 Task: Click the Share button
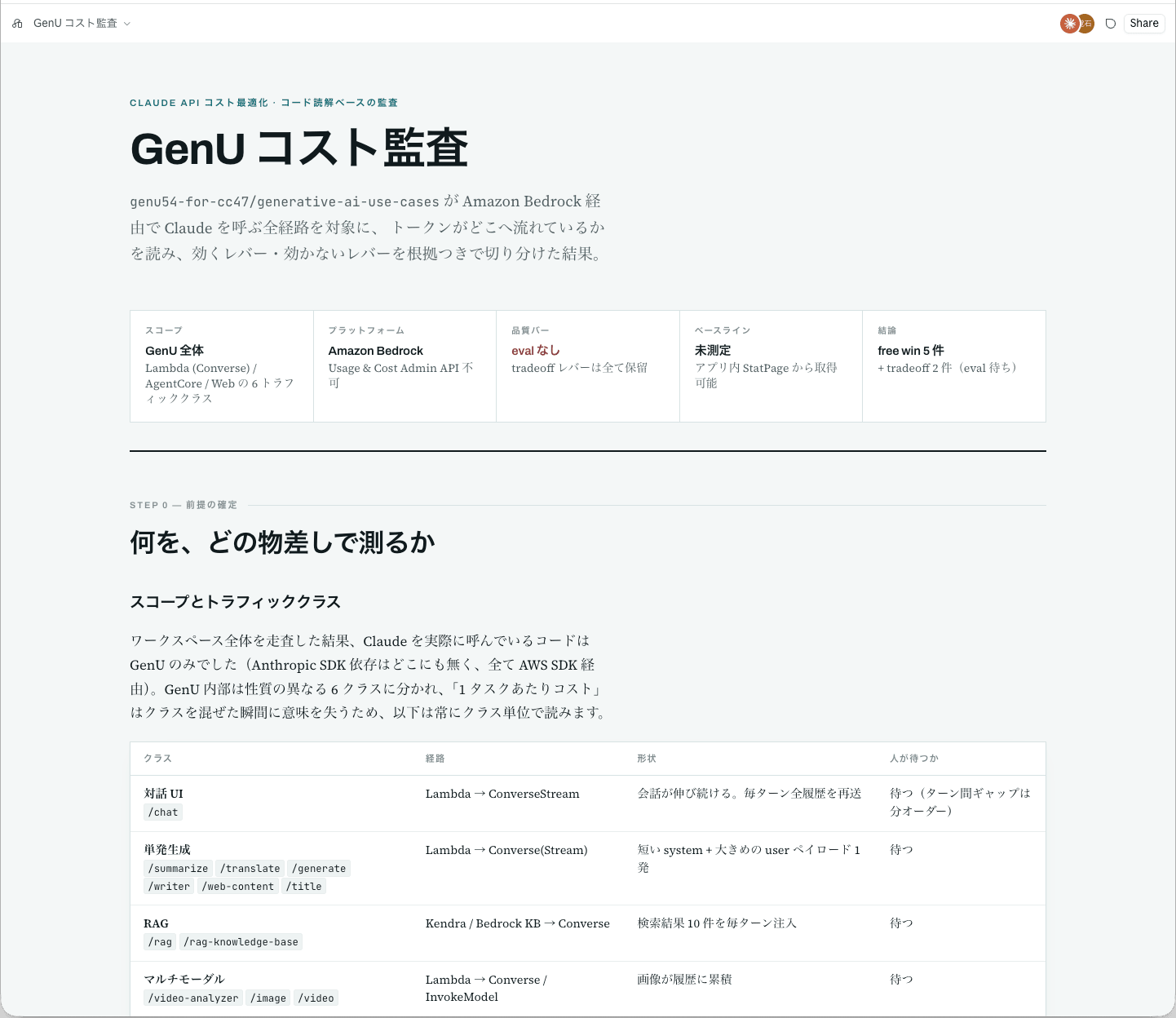click(x=1144, y=24)
